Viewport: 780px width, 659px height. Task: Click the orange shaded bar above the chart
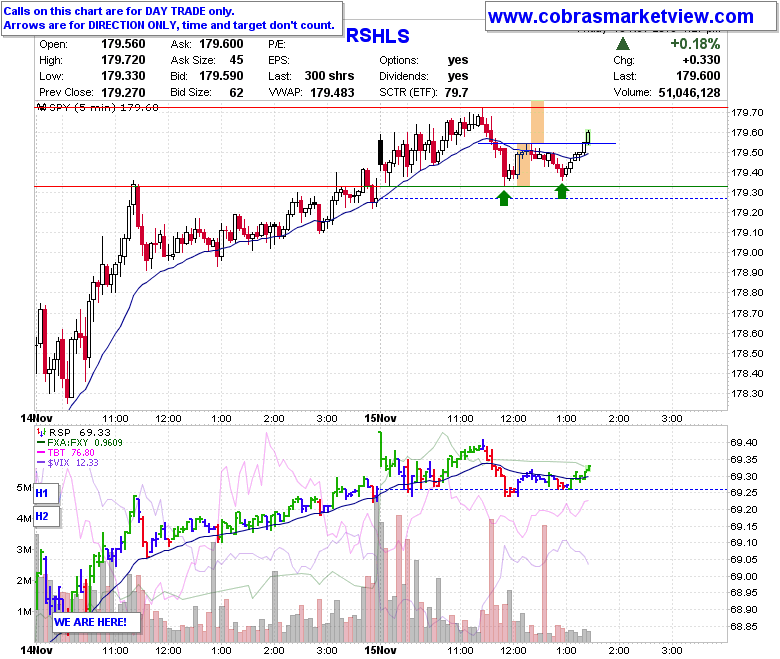[x=537, y=122]
